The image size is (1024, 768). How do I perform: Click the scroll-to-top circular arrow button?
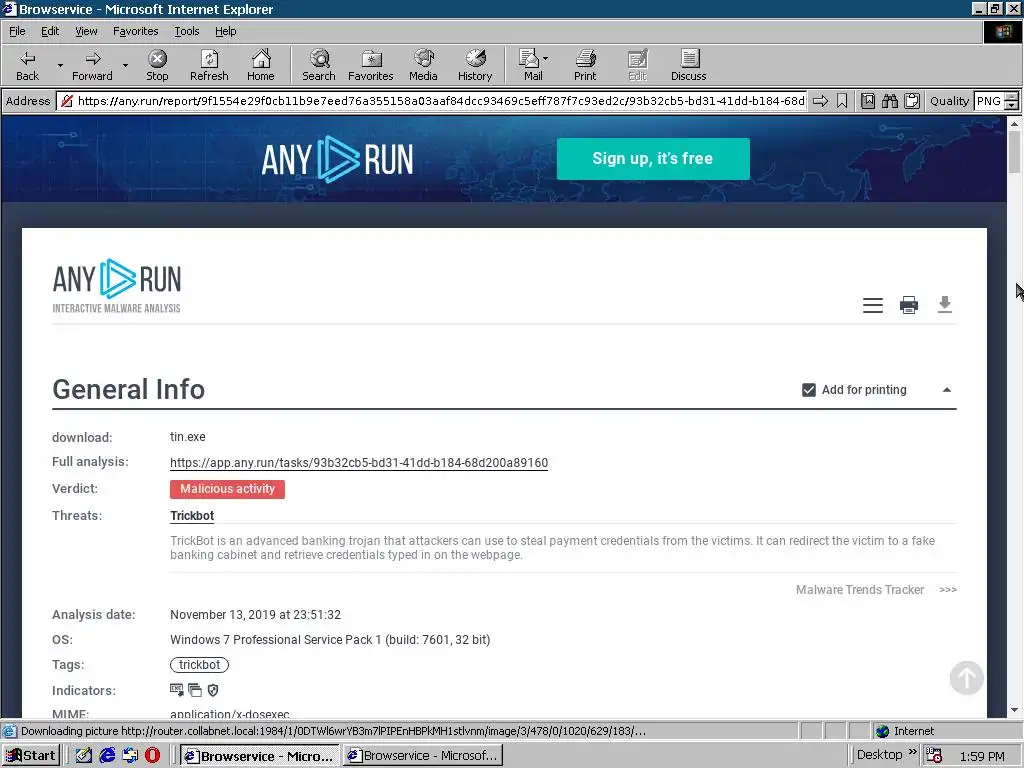967,678
